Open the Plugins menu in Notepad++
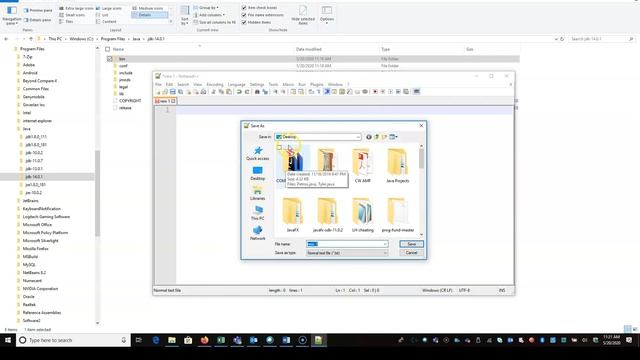The image size is (640, 360). click(316, 84)
